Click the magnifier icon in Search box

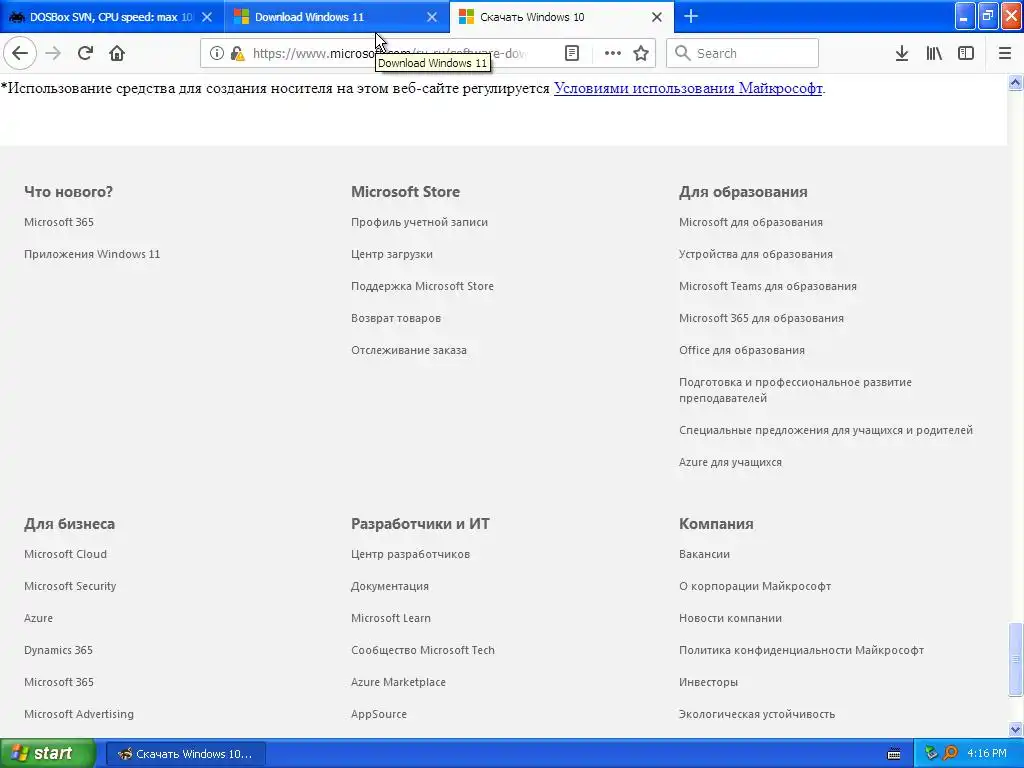click(x=682, y=53)
